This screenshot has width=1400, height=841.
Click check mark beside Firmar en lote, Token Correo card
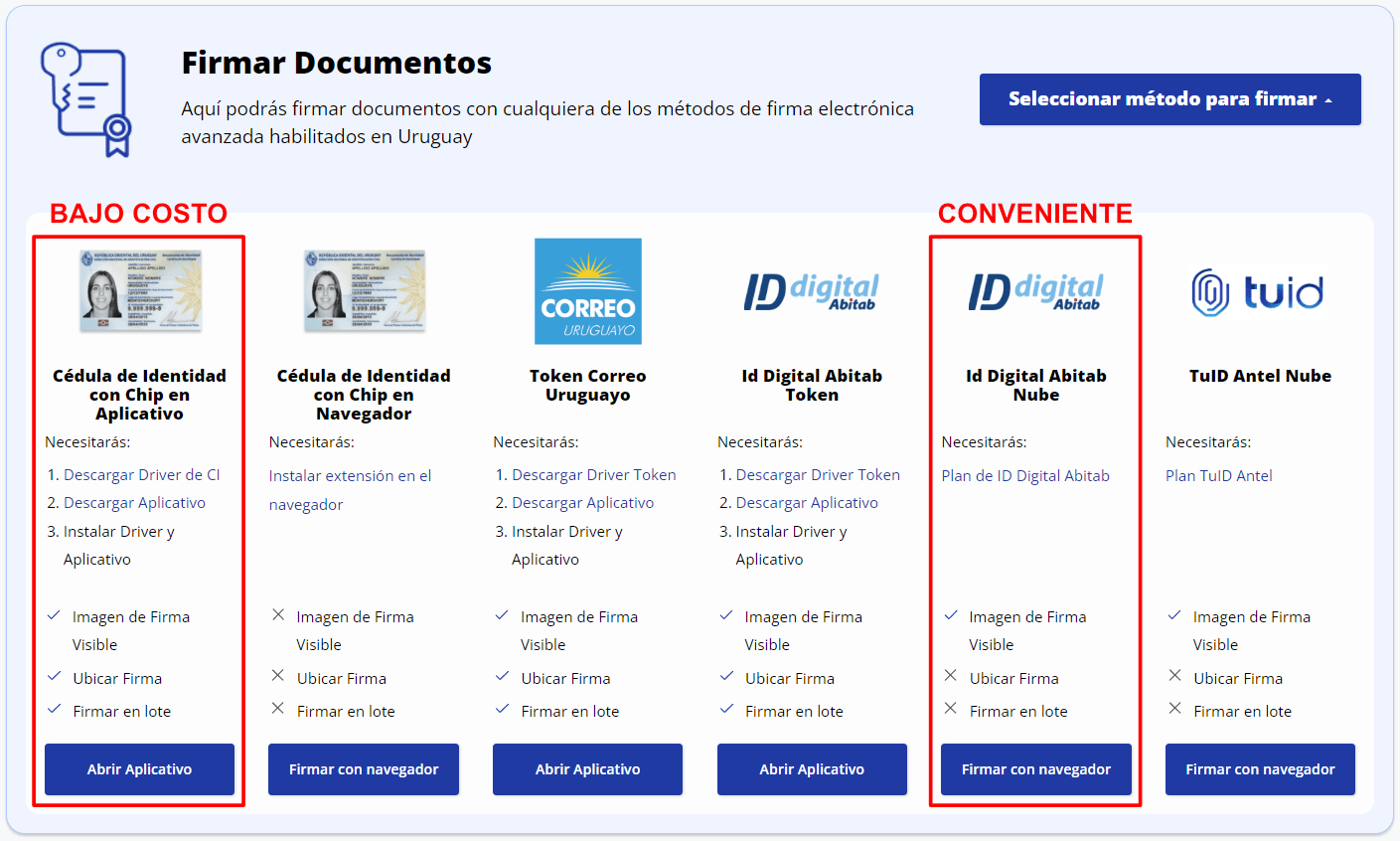coord(503,710)
